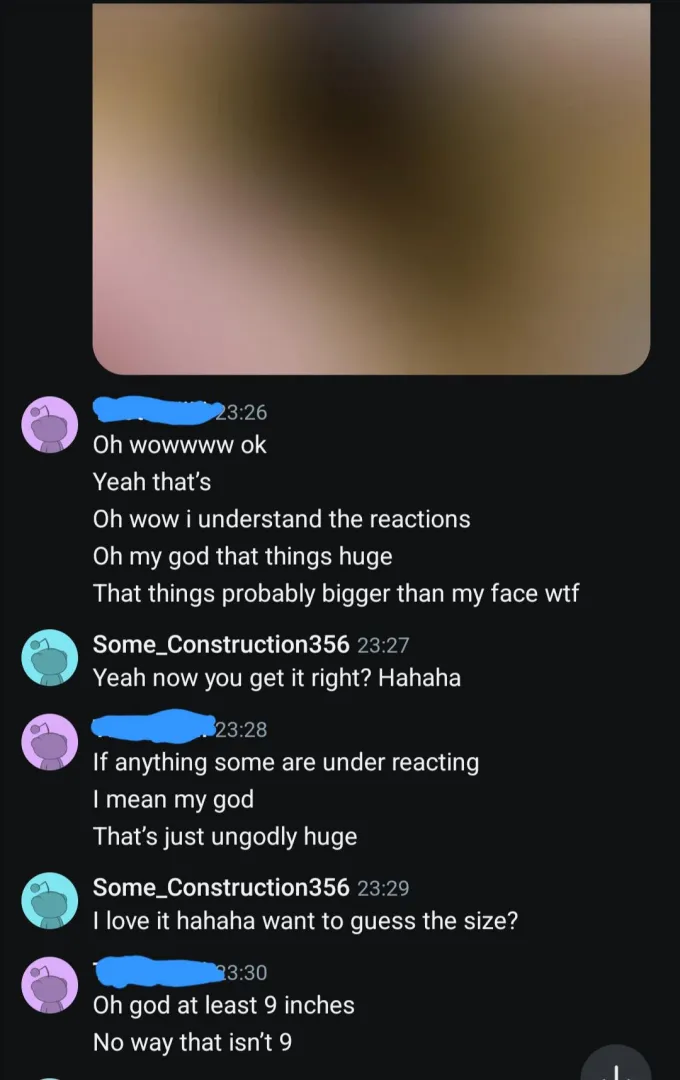Open the blurred image attachment
Viewport: 680px width, 1080px height.
(371, 189)
